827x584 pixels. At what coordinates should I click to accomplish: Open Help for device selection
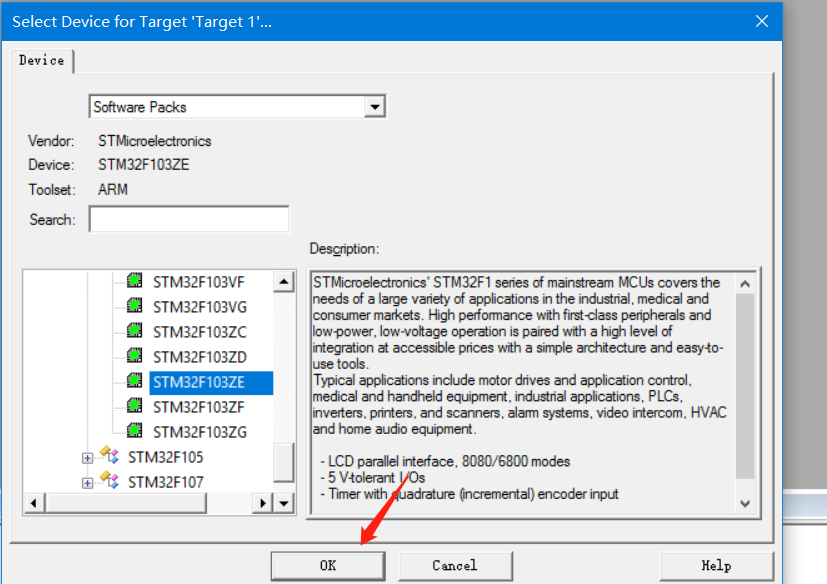(x=716, y=566)
